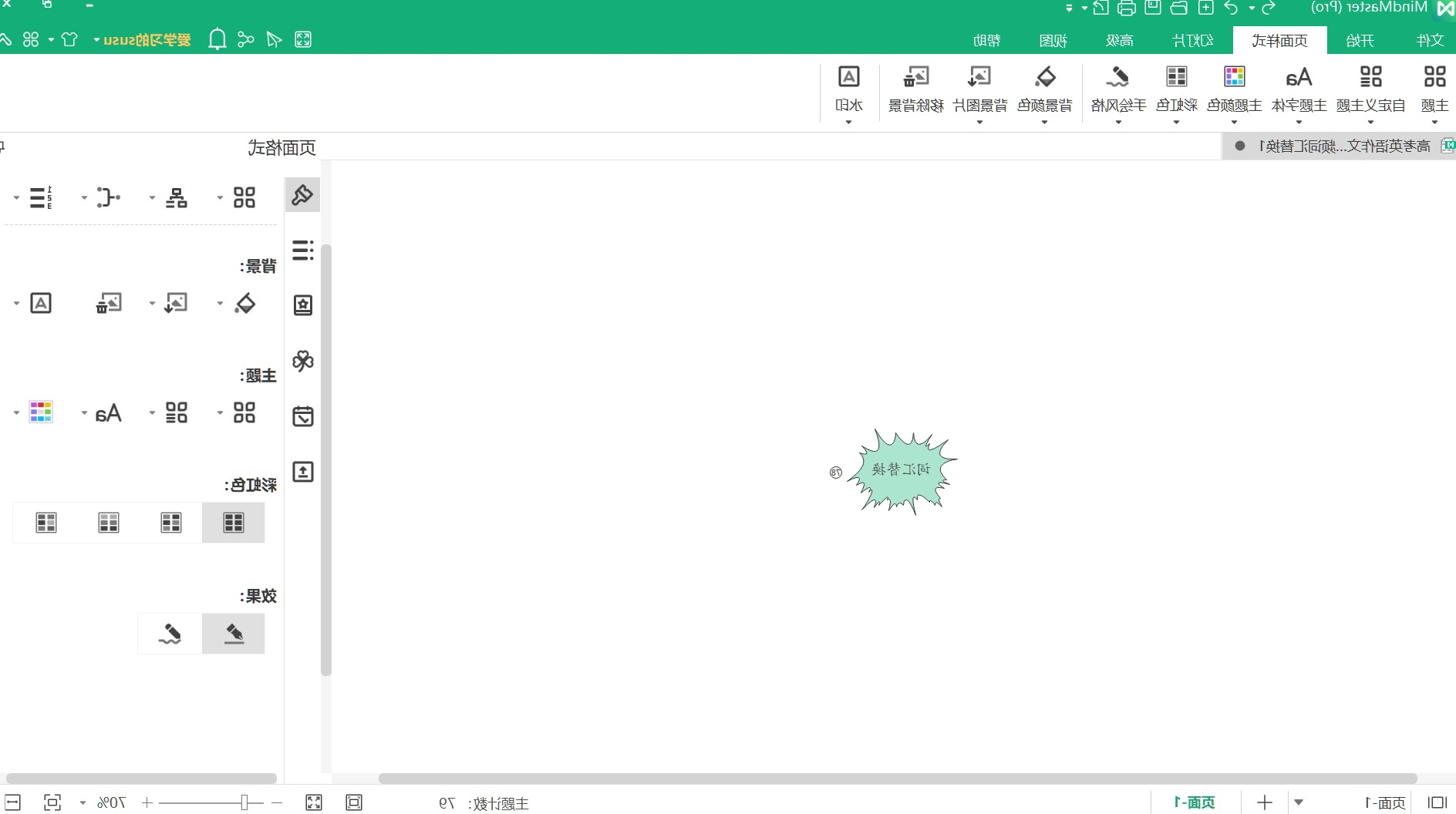Click remove background icon in 页面格式 panel
This screenshot has height=814, width=1456.
click(108, 303)
